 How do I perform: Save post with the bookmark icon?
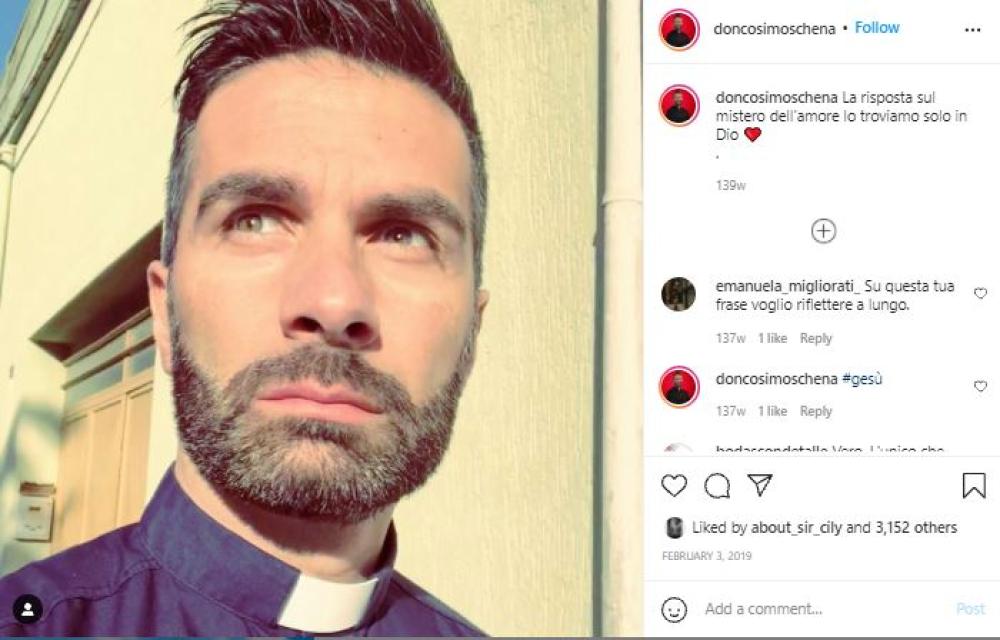974,486
